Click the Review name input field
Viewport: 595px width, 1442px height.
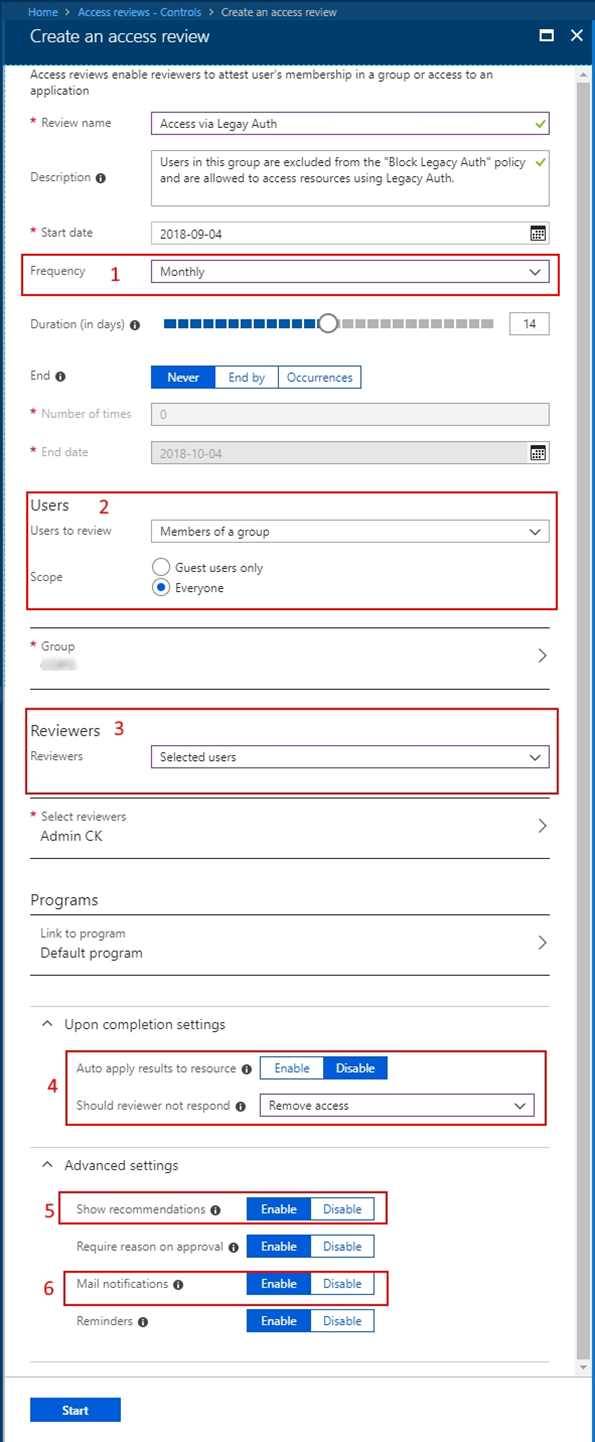pyautogui.click(x=350, y=124)
